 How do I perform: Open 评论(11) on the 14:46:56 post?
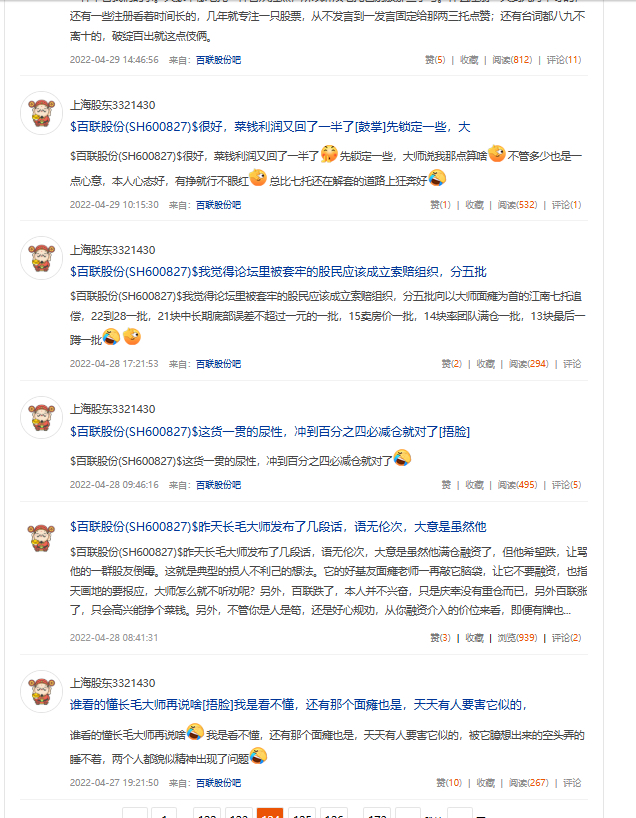point(563,60)
